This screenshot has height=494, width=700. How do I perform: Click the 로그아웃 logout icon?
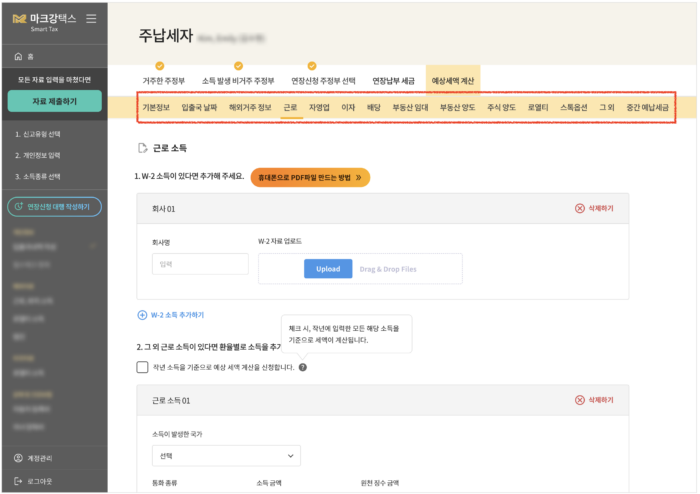point(18,481)
